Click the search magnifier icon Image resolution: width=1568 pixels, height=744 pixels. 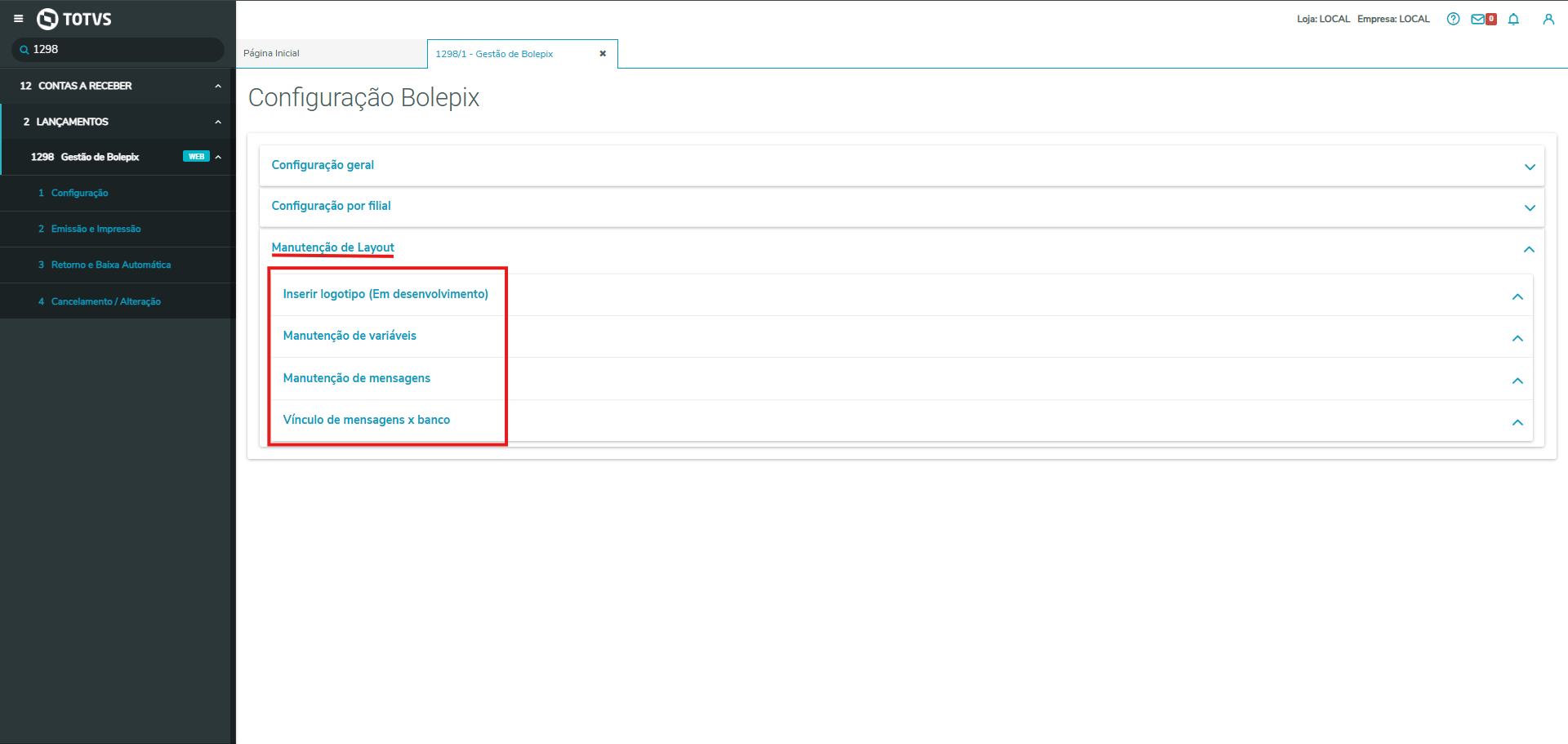click(24, 50)
